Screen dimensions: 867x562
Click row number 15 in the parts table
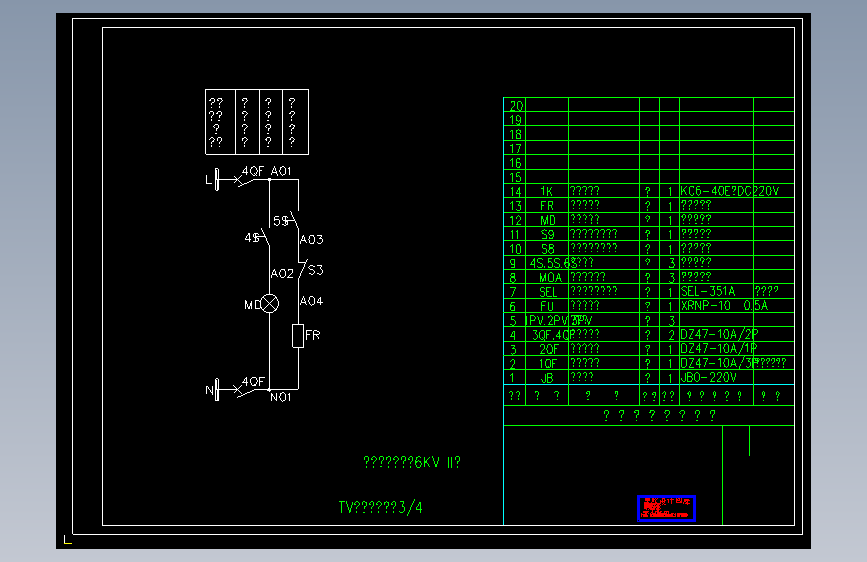pyautogui.click(x=515, y=178)
